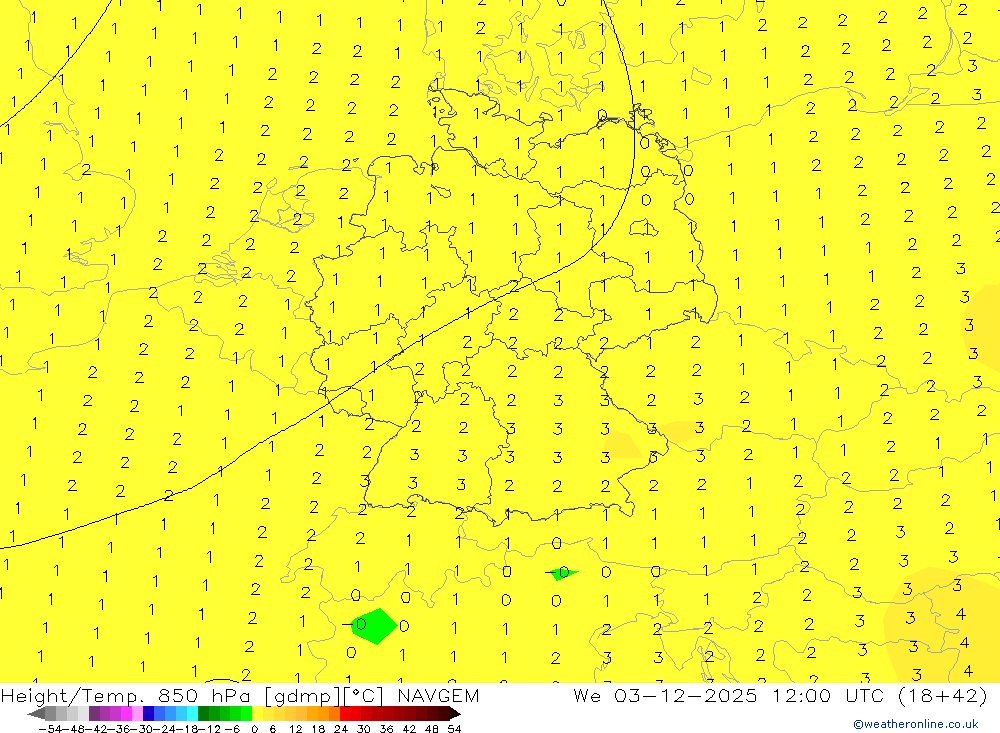Click the '12:00 UTC' time text
Screen dimensions: 1000x733
(x=830, y=695)
